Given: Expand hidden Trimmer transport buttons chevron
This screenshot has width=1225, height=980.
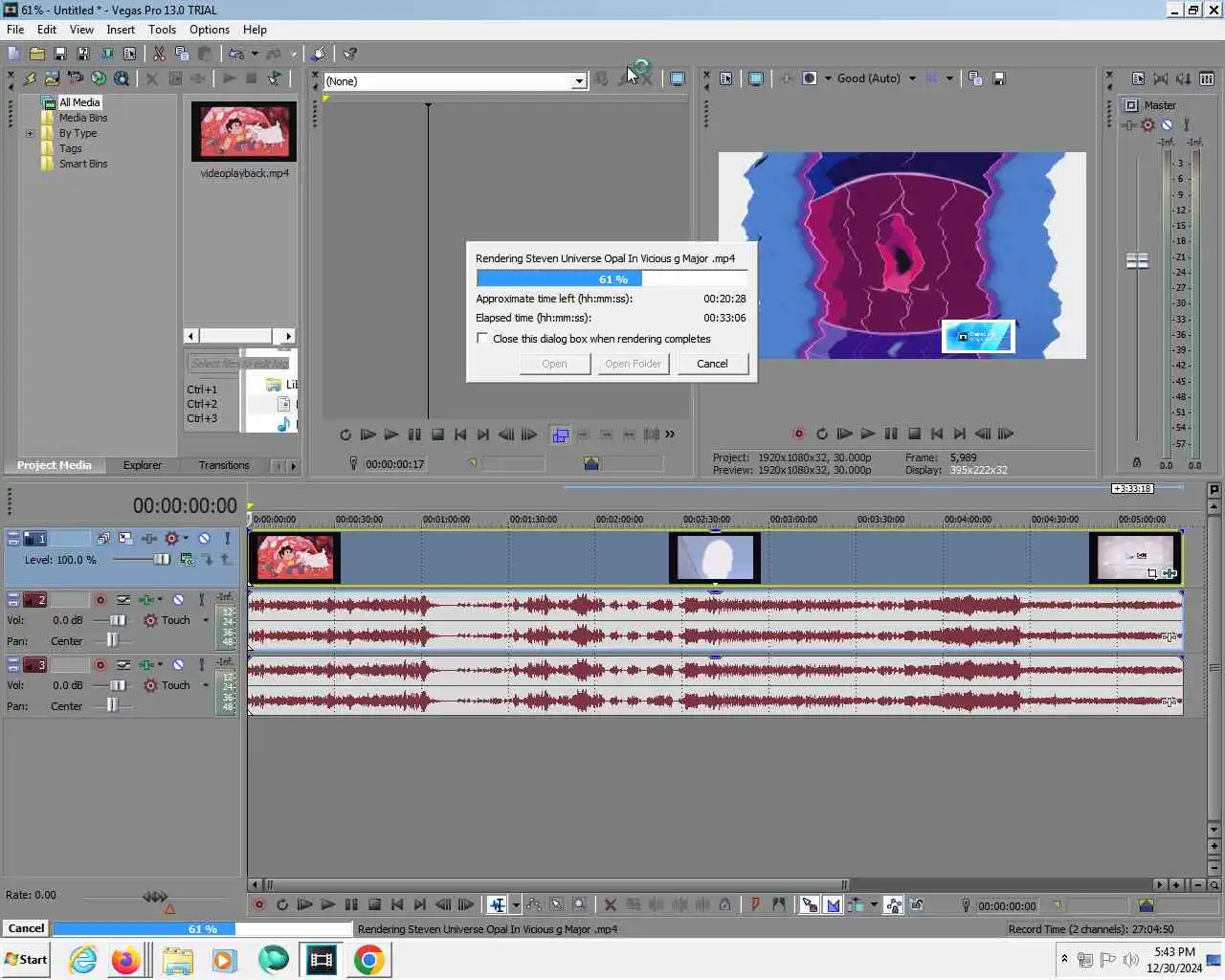Looking at the screenshot, I should pyautogui.click(x=670, y=434).
